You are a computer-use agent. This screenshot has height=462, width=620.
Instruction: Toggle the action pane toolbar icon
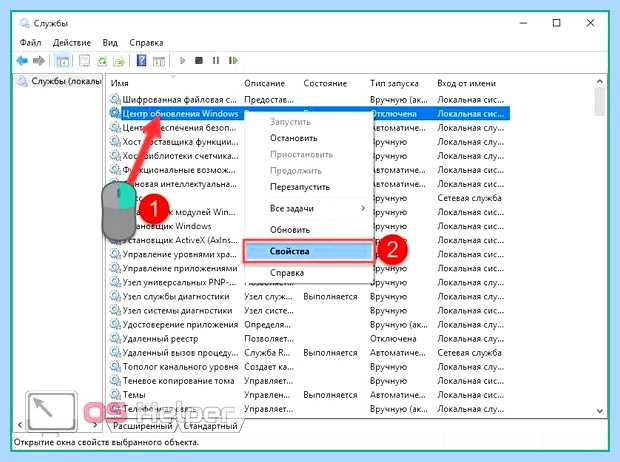click(159, 61)
